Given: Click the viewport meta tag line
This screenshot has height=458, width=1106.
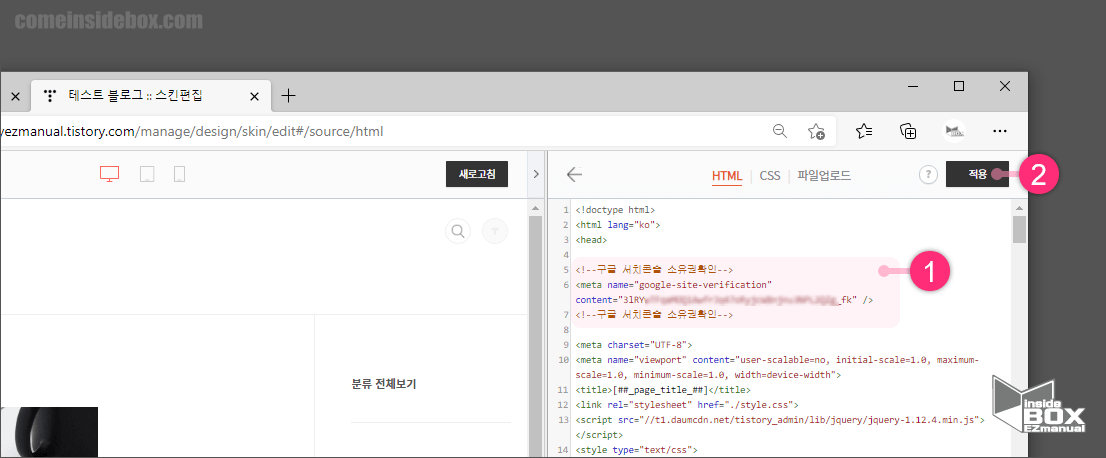Looking at the screenshot, I should tap(777, 367).
